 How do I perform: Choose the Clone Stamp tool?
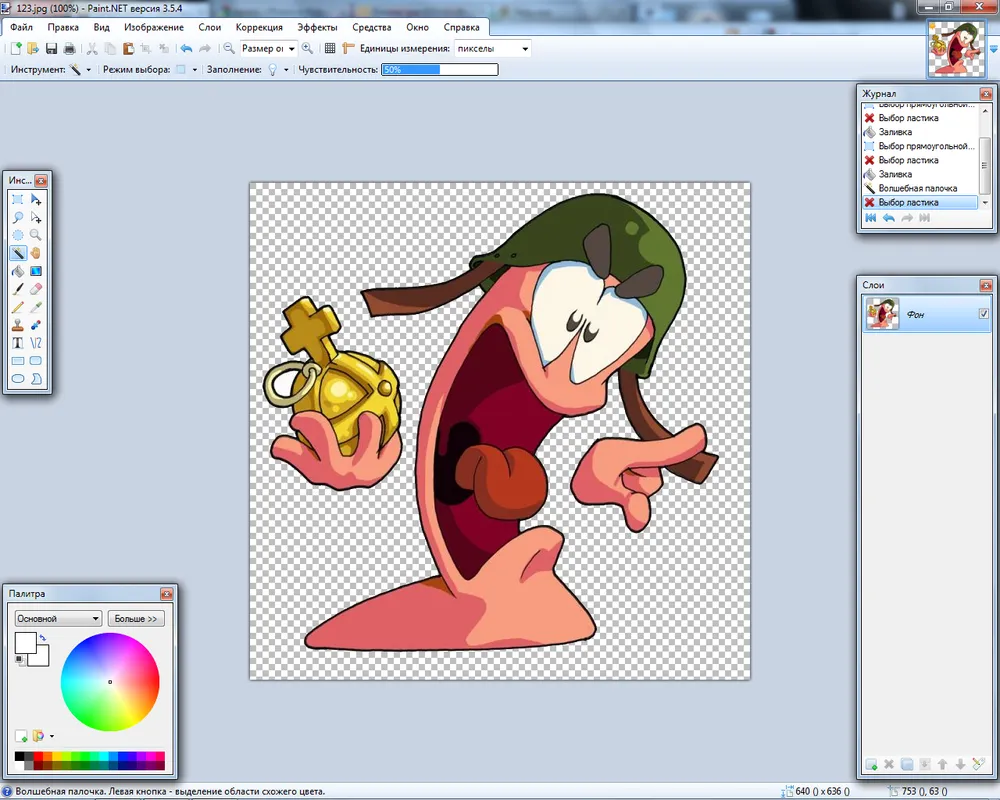pos(18,325)
